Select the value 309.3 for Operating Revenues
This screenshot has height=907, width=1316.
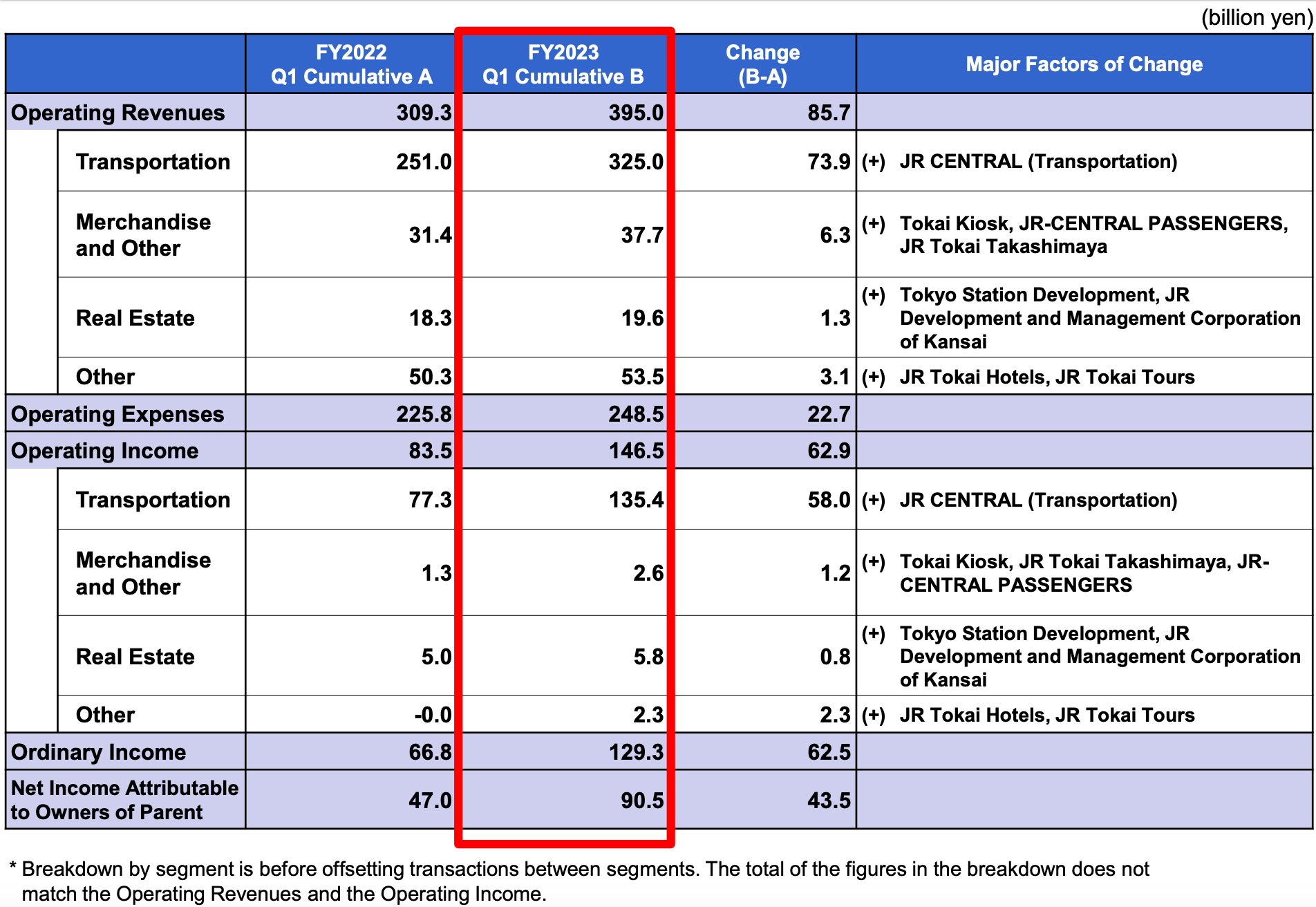pyautogui.click(x=424, y=113)
